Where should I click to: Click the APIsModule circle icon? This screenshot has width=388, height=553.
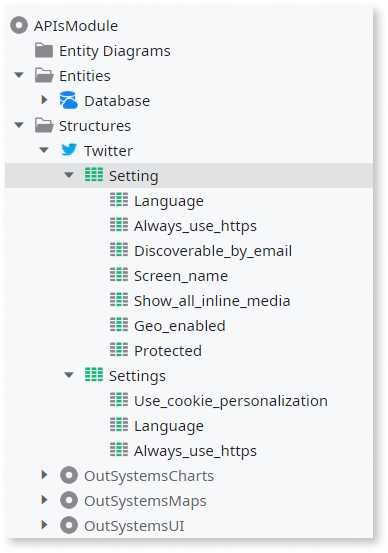(x=19, y=25)
